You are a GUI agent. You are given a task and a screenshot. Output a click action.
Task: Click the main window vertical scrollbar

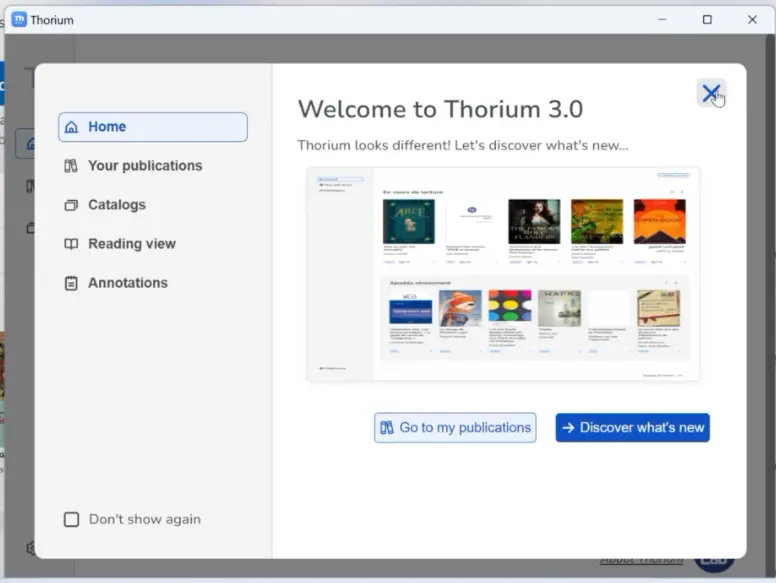(770, 305)
